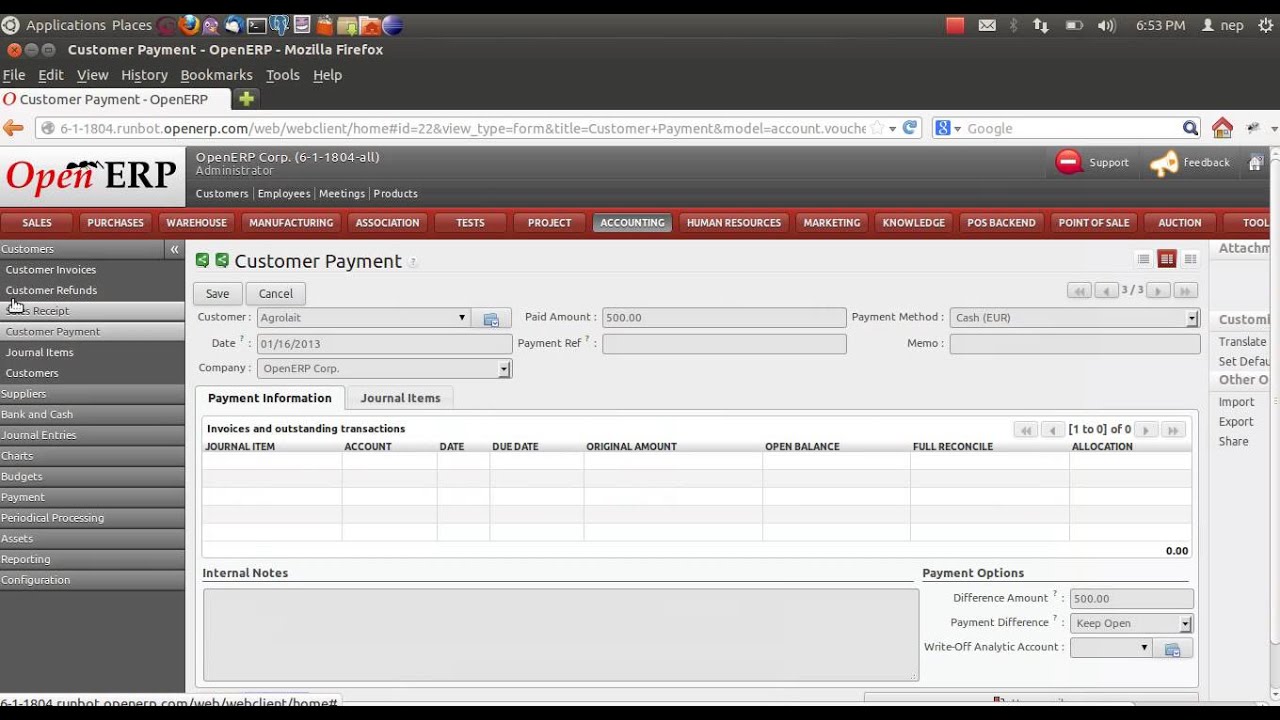Click the Firefox launcher icon in top panel
Viewport: 1280px width, 720px height.
click(x=188, y=25)
